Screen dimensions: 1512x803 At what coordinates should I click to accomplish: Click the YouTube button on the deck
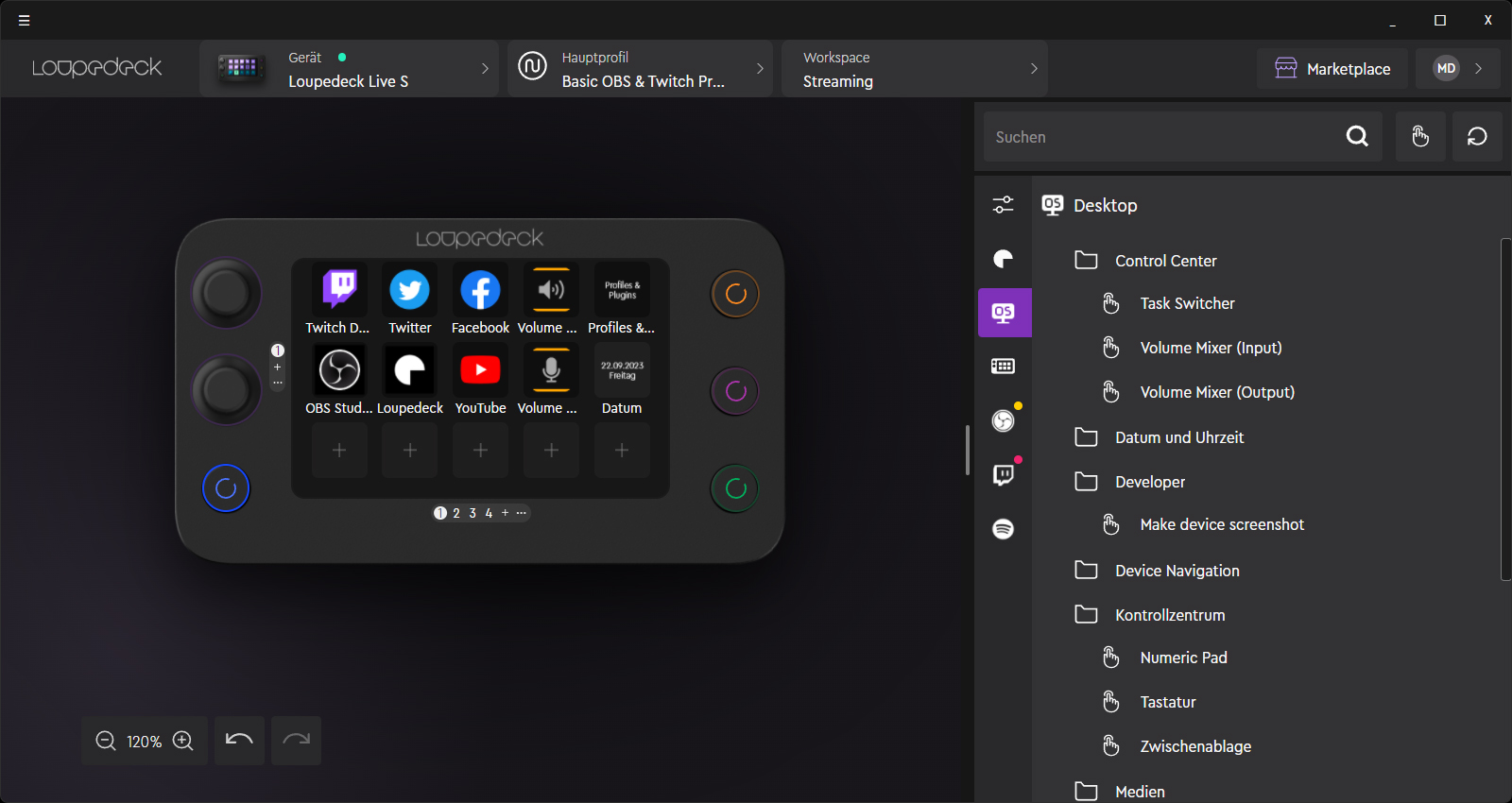(480, 370)
